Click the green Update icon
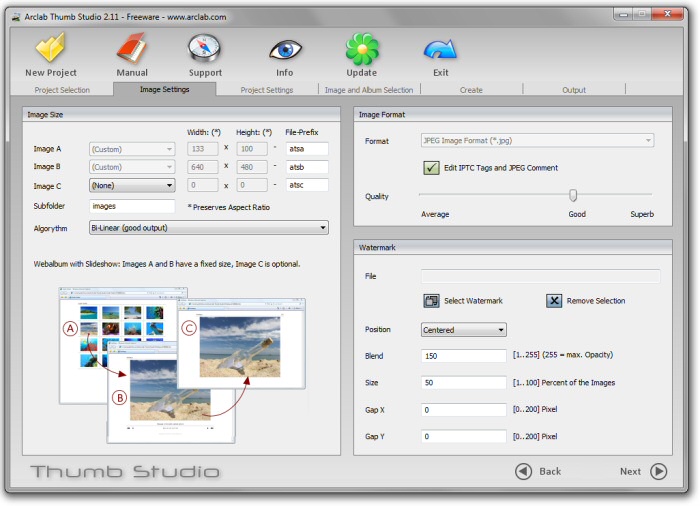700x506 pixels. [361, 49]
